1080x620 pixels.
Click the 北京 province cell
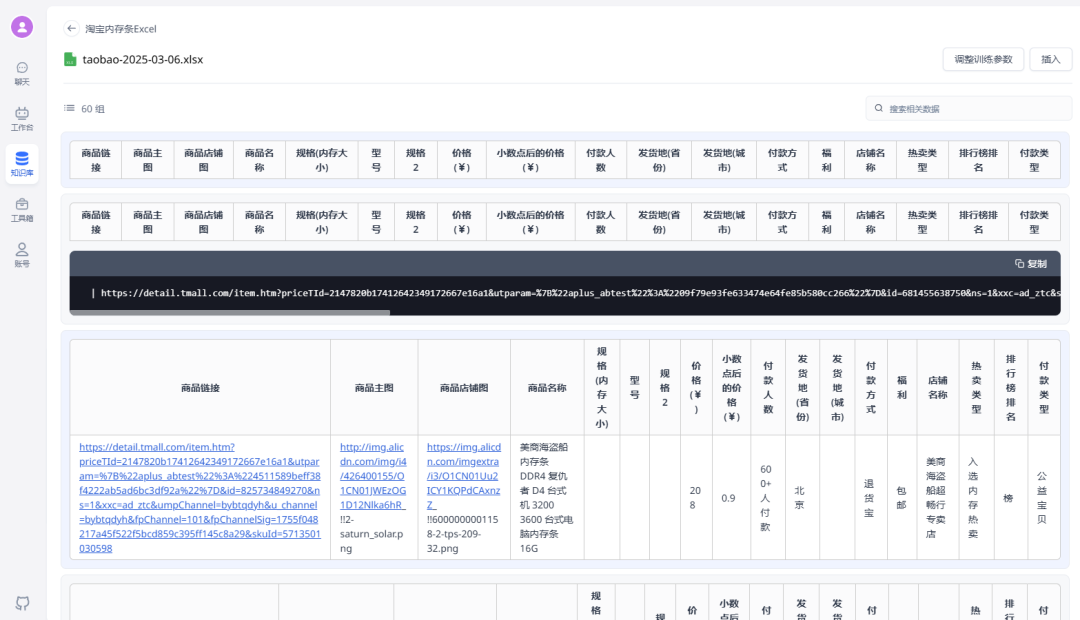(802, 497)
